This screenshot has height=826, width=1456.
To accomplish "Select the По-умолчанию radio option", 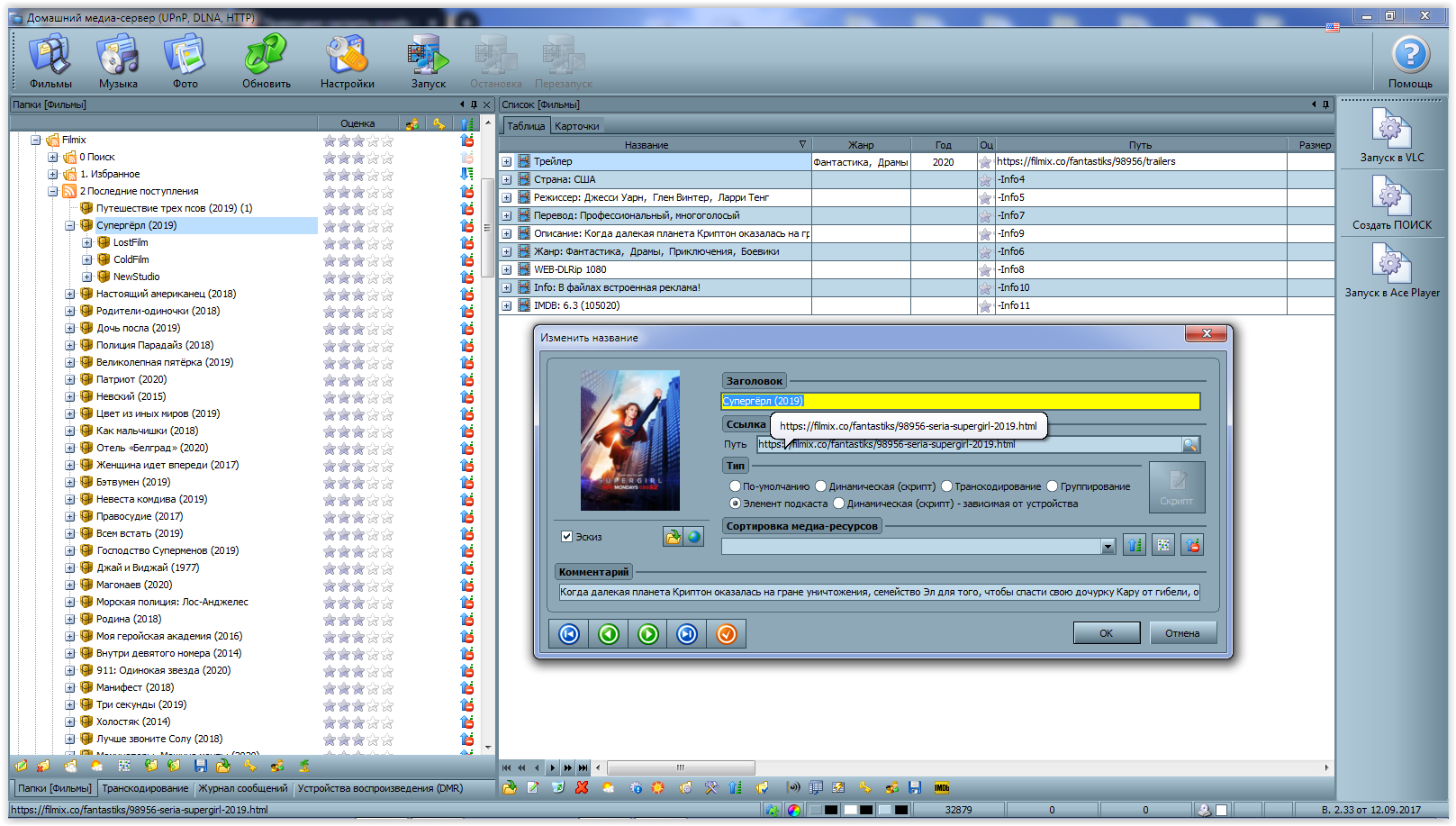I will pos(735,486).
